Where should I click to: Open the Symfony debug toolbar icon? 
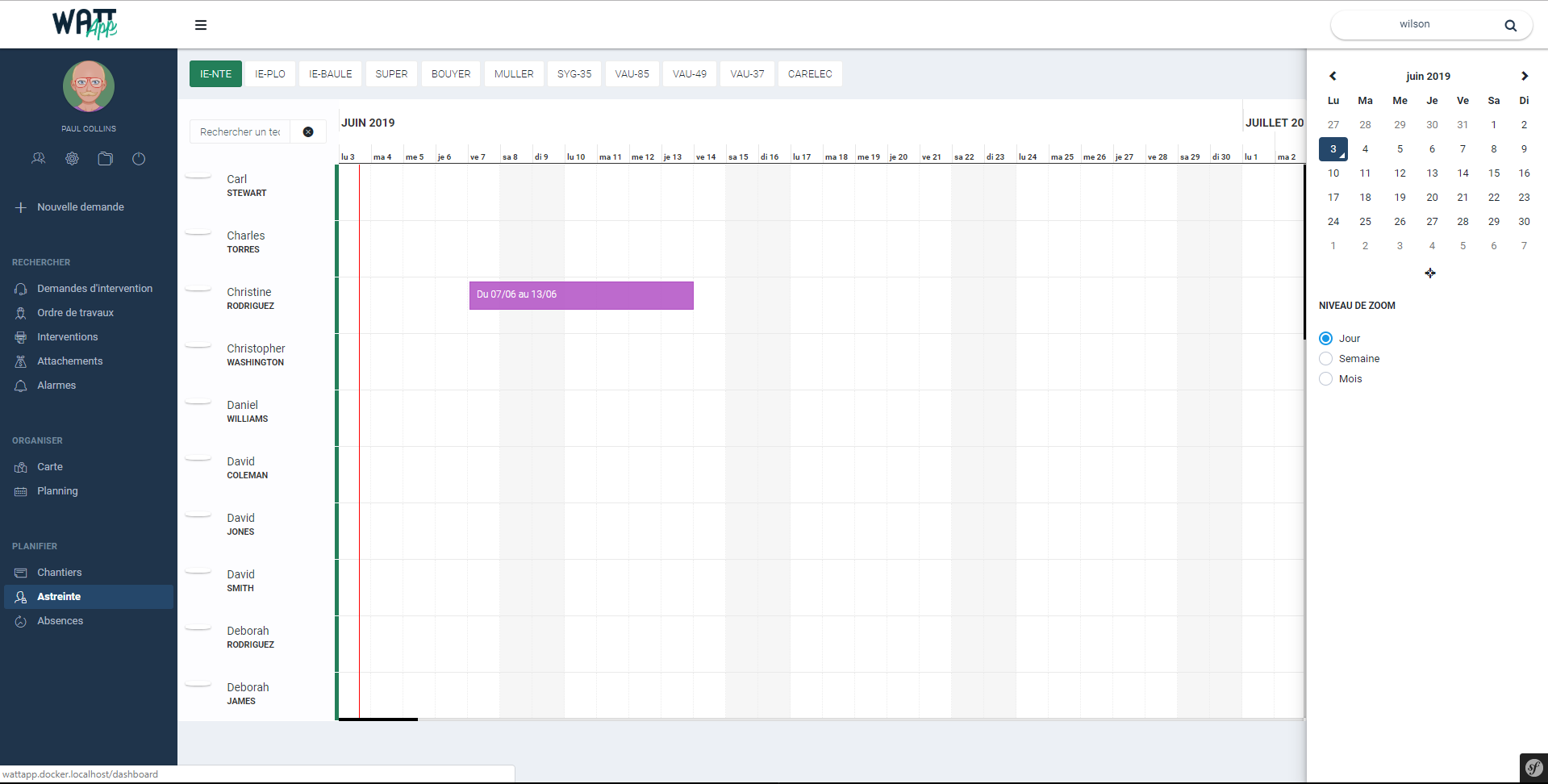[1533, 768]
